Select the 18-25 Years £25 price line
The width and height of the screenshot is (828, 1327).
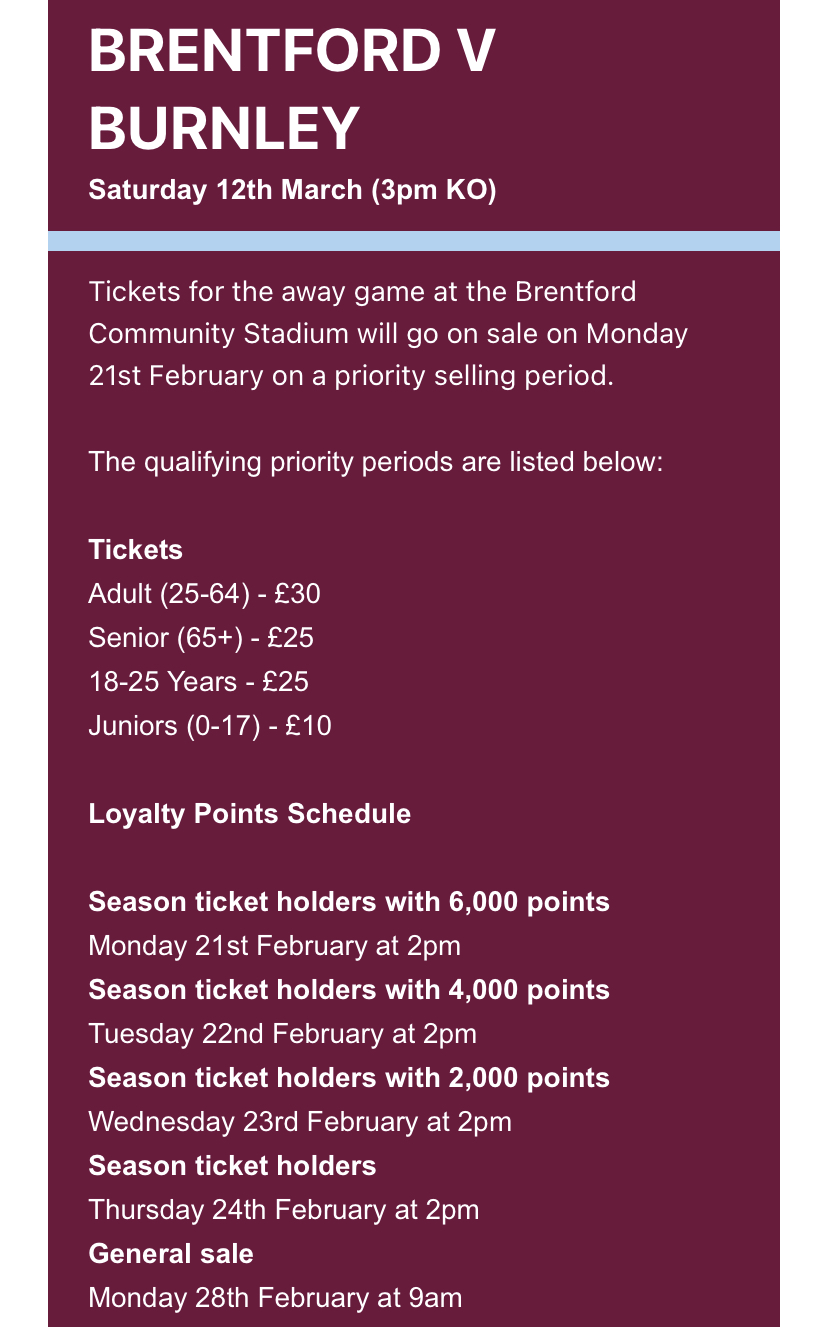[x=198, y=682]
